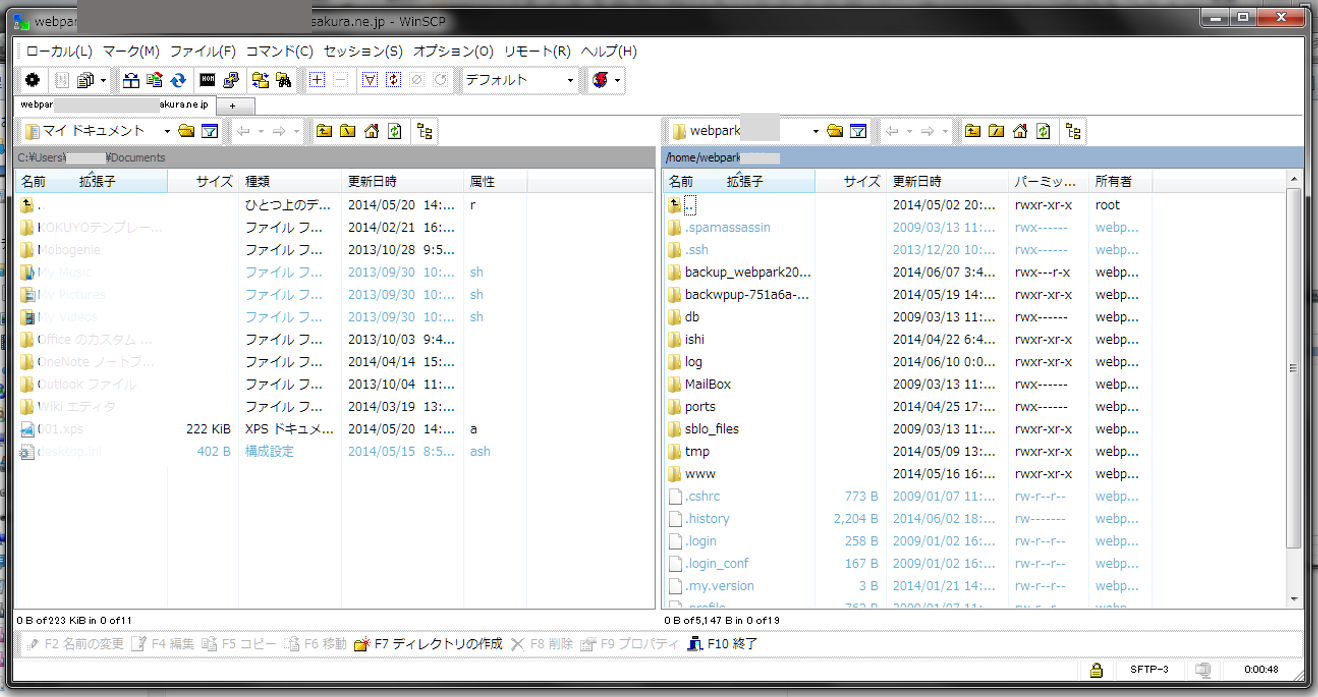This screenshot has height=697, width=1318.
Task: Sort local panel by 種類 column
Action: coord(292,182)
